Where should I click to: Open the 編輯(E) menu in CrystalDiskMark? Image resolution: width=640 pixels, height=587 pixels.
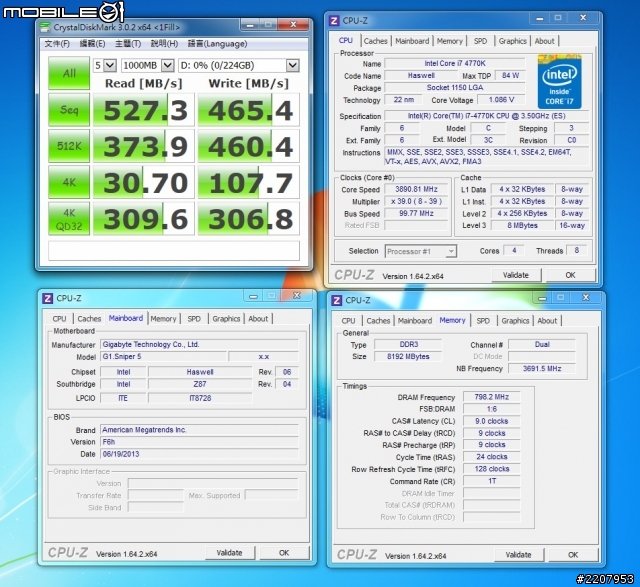pyautogui.click(x=92, y=44)
